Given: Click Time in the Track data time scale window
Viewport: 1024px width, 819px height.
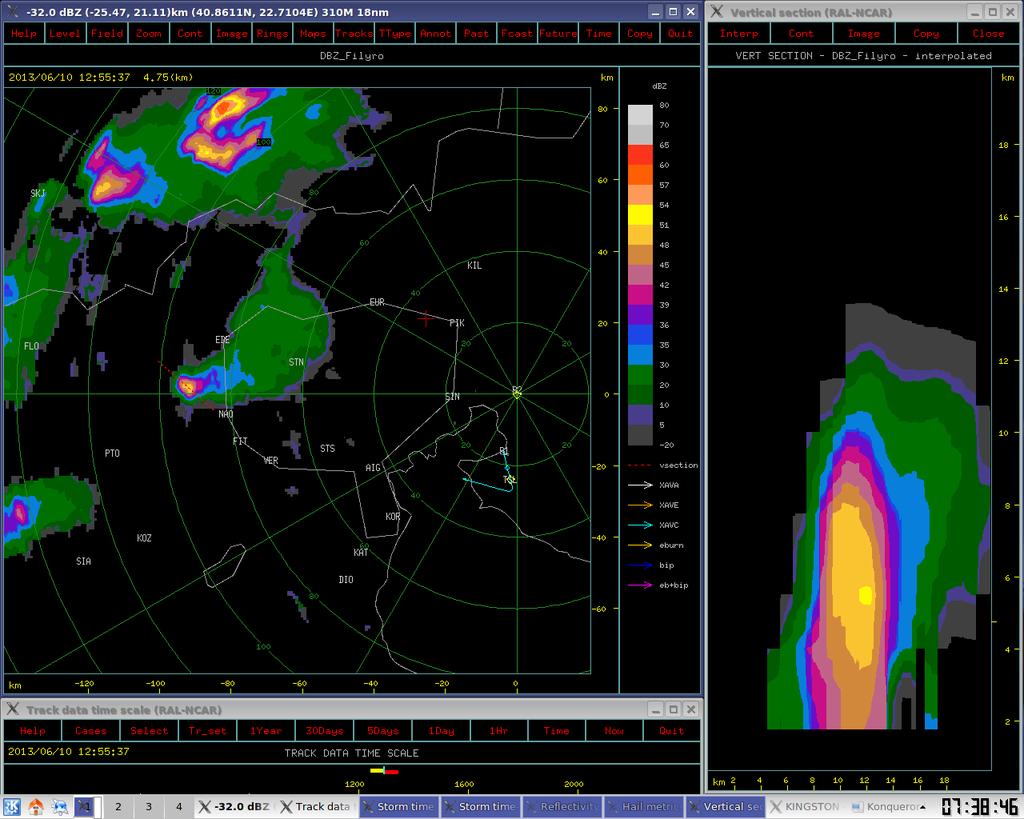Looking at the screenshot, I should click(556, 731).
